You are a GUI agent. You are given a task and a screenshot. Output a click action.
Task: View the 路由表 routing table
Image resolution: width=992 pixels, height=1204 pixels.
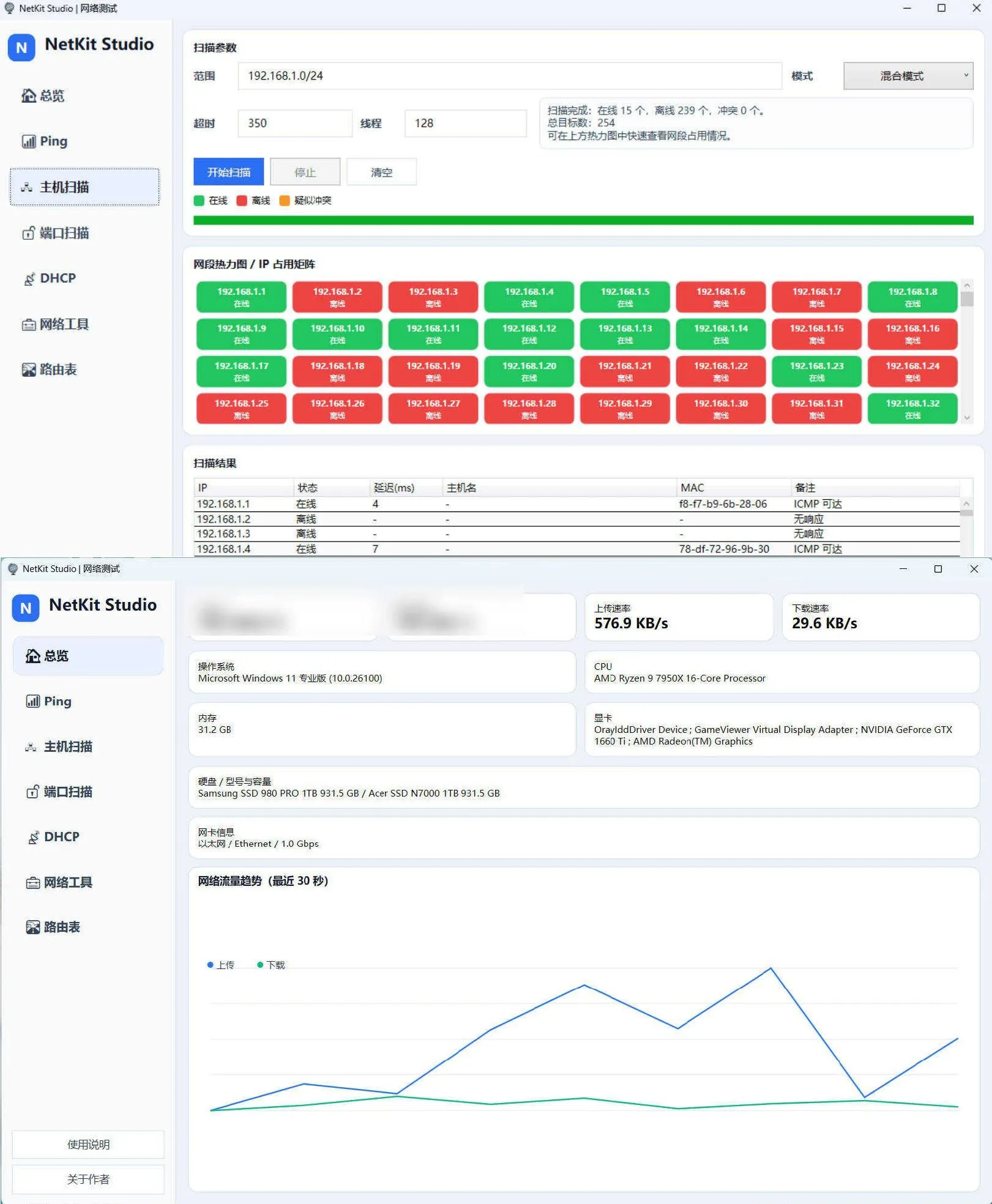click(58, 370)
